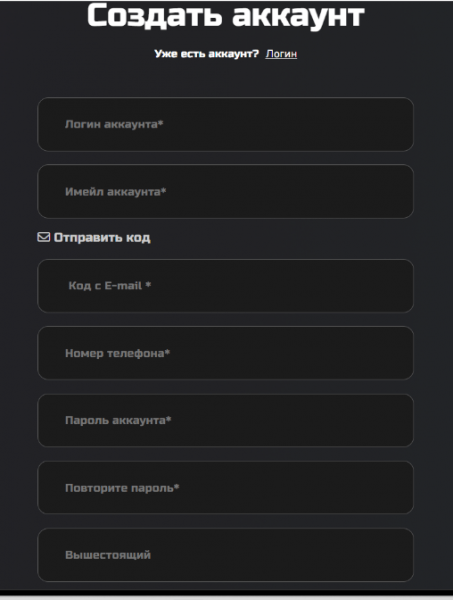The width and height of the screenshot is (453, 600).
Task: Click the Имейл аккаунта* placeholder label
Action: pyautogui.click(x=116, y=191)
